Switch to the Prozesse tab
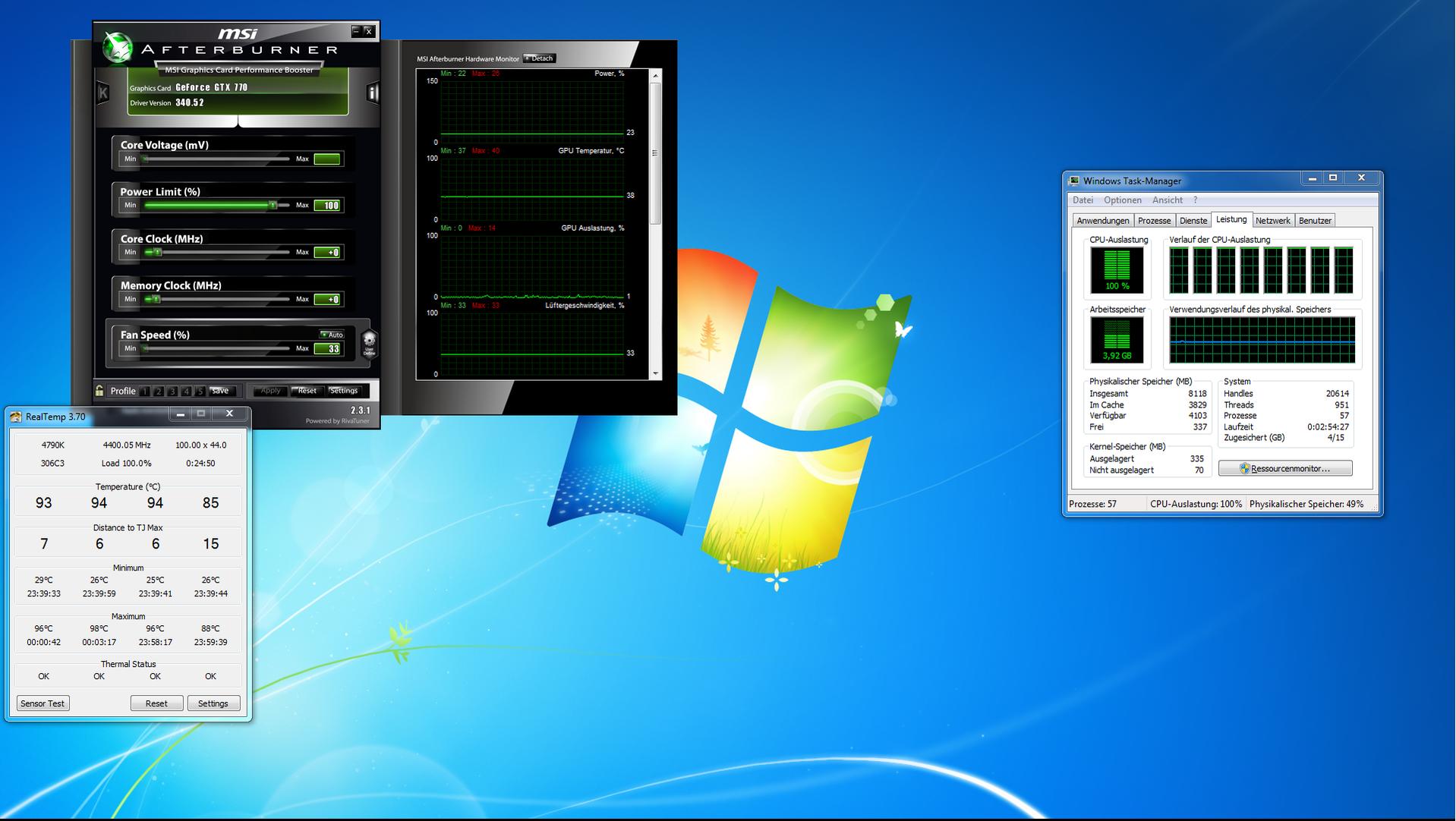 (x=1154, y=221)
